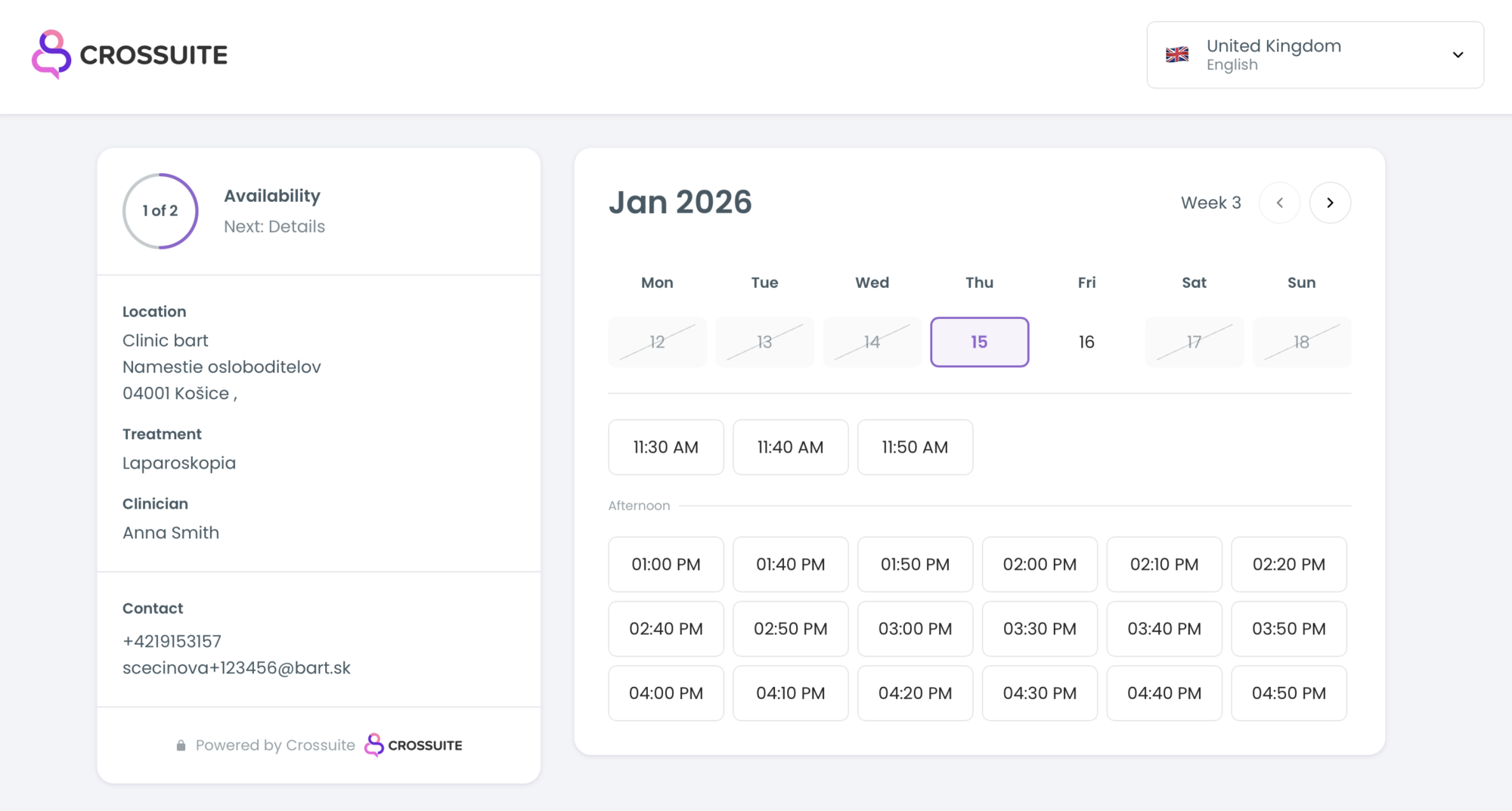Click the lock icon near Powered by
1512x811 pixels.
pos(181,745)
